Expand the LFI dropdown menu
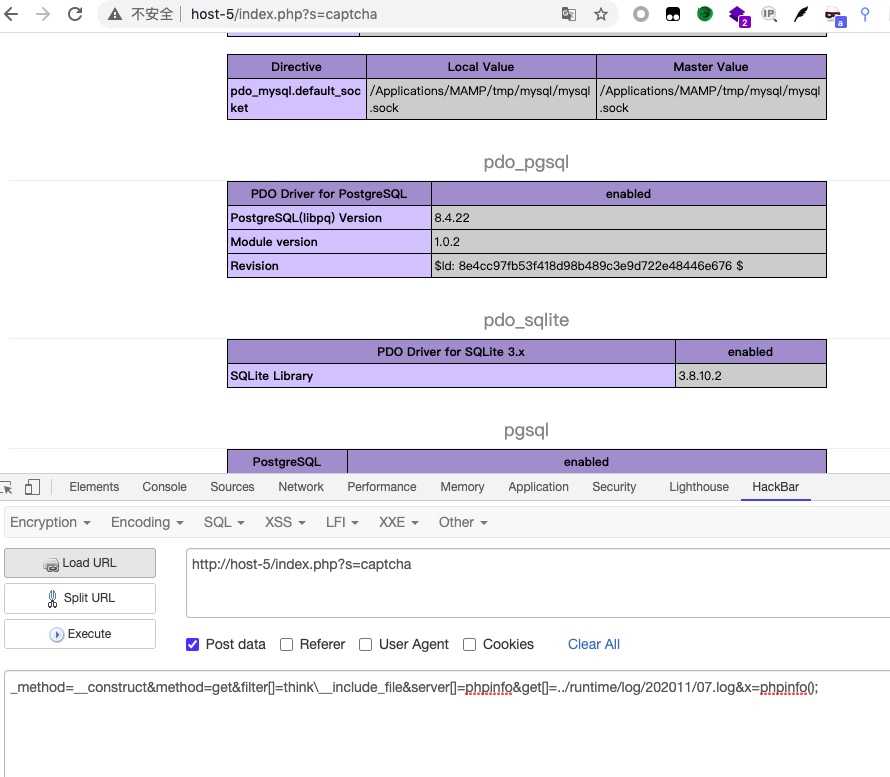The image size is (890, 777). (342, 522)
